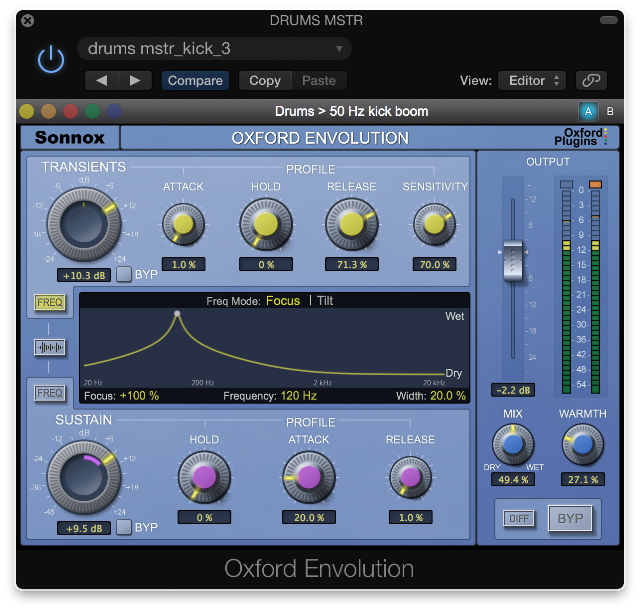Click the Transients Release knob
640x611 pixels.
(351, 224)
